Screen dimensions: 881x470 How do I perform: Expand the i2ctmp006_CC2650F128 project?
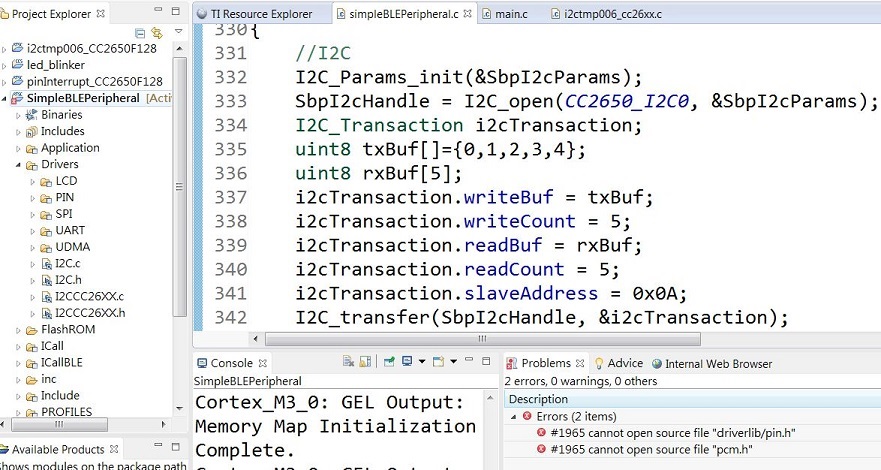4,49
